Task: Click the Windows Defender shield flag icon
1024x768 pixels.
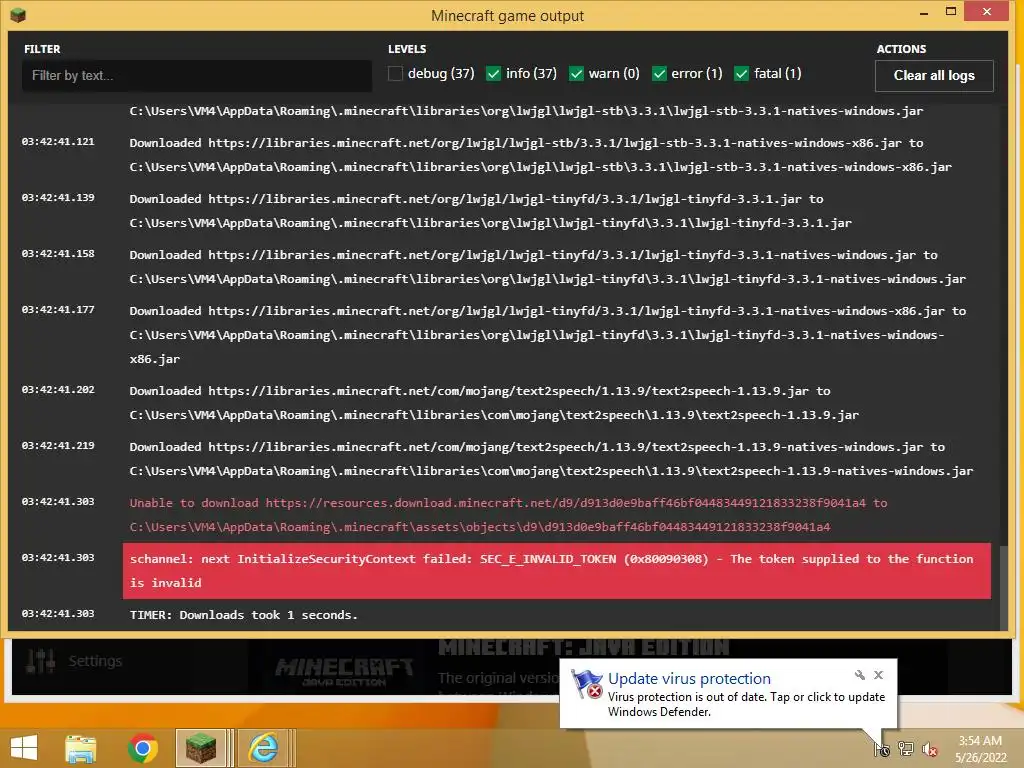Action: (x=587, y=684)
